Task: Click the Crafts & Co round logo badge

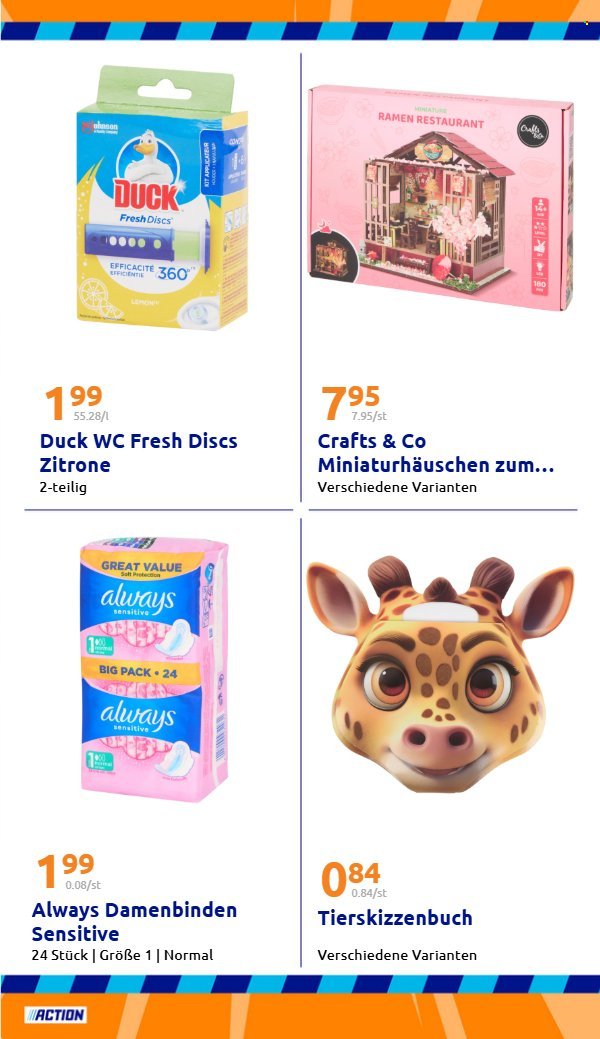Action: pyautogui.click(x=531, y=128)
